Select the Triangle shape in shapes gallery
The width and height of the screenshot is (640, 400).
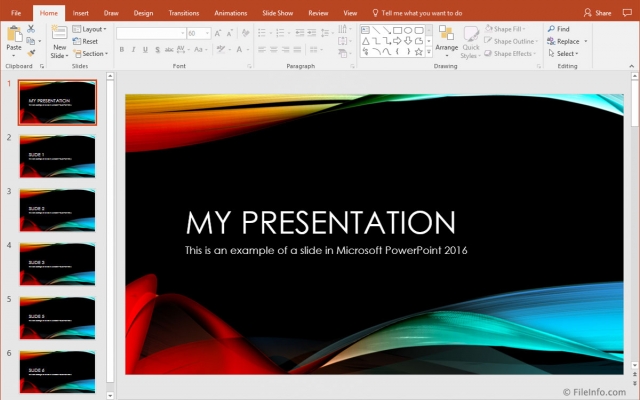[365, 41]
